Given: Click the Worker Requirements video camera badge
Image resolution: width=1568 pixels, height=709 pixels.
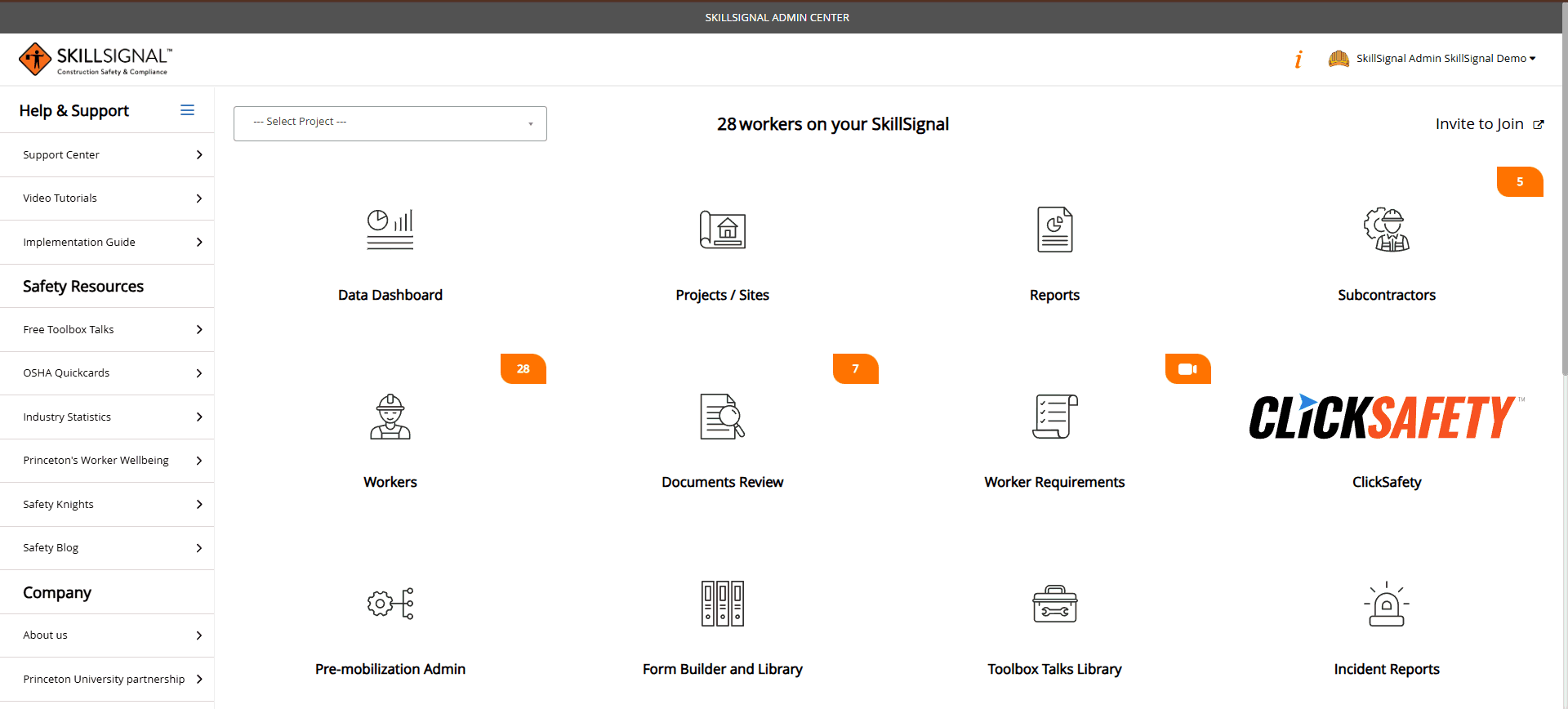Looking at the screenshot, I should pos(1188,369).
